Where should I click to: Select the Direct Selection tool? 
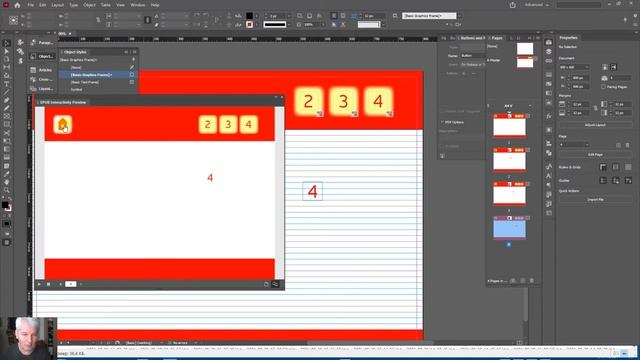point(6,51)
